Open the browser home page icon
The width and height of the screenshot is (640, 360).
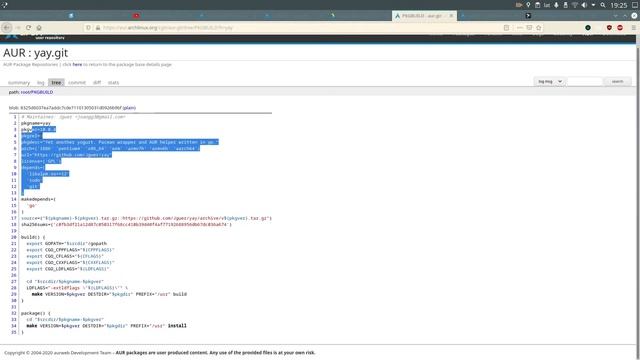point(39,27)
